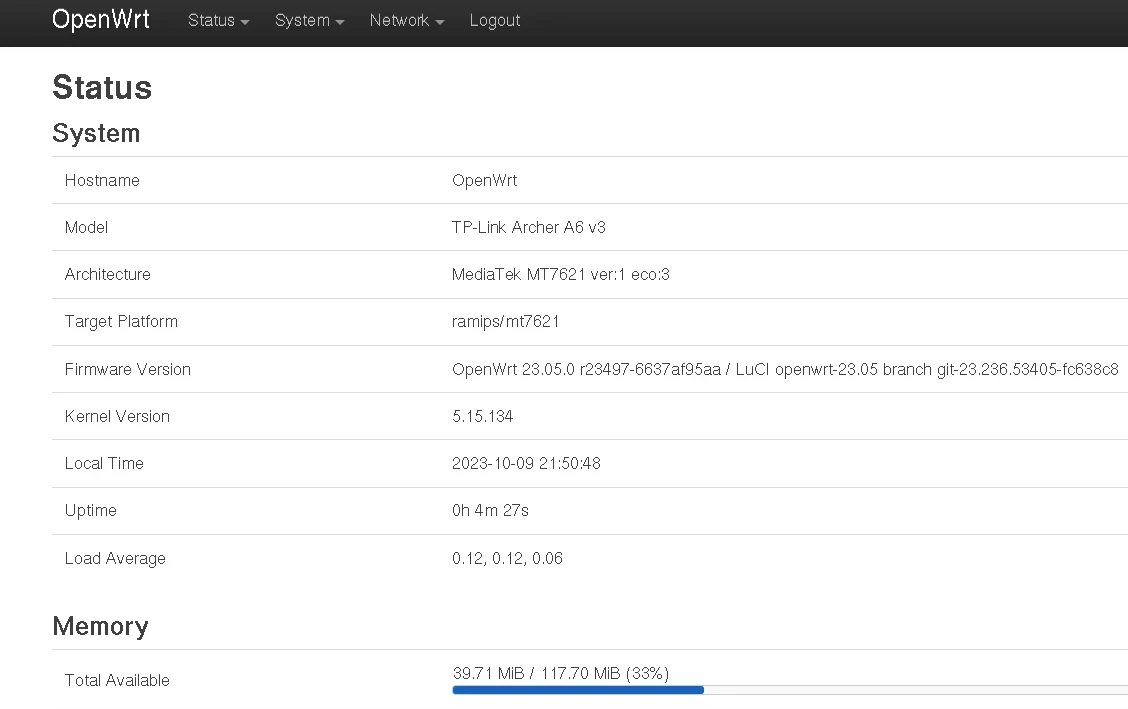Image resolution: width=1128 pixels, height=709 pixels.
Task: Select the ramips/mt7621 target platform value
Action: point(506,321)
